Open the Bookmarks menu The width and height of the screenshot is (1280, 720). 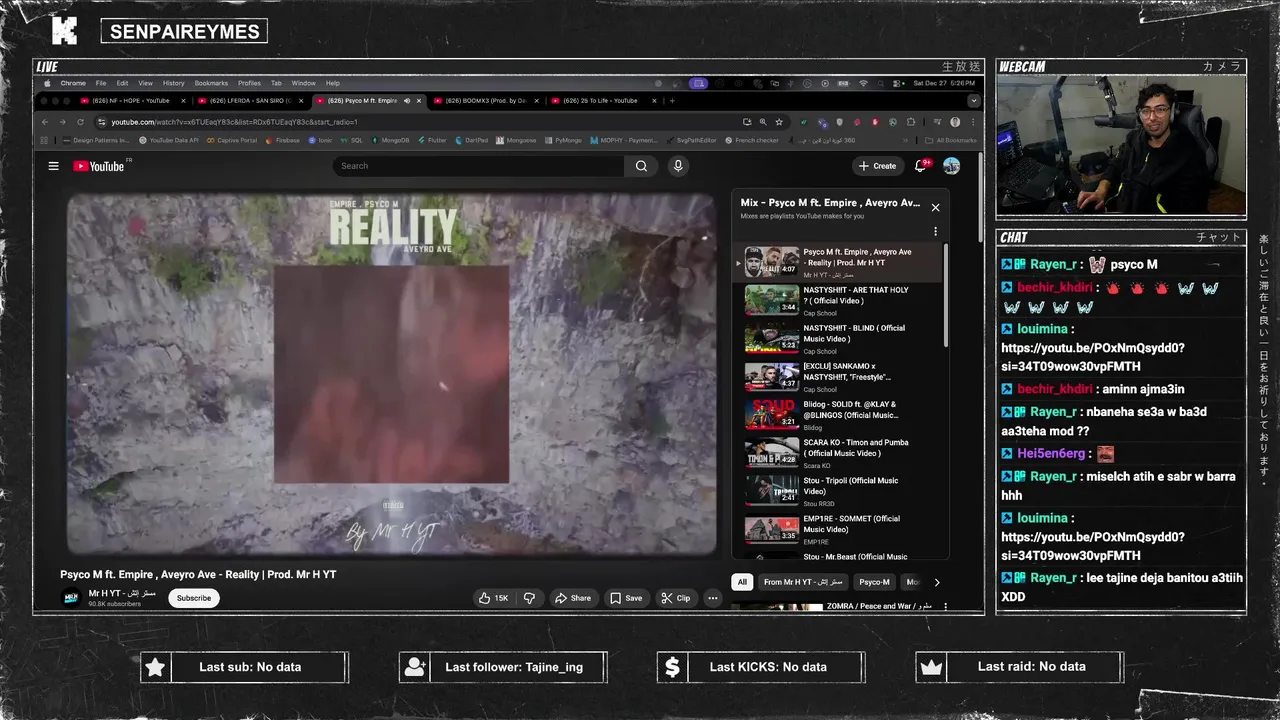[211, 83]
